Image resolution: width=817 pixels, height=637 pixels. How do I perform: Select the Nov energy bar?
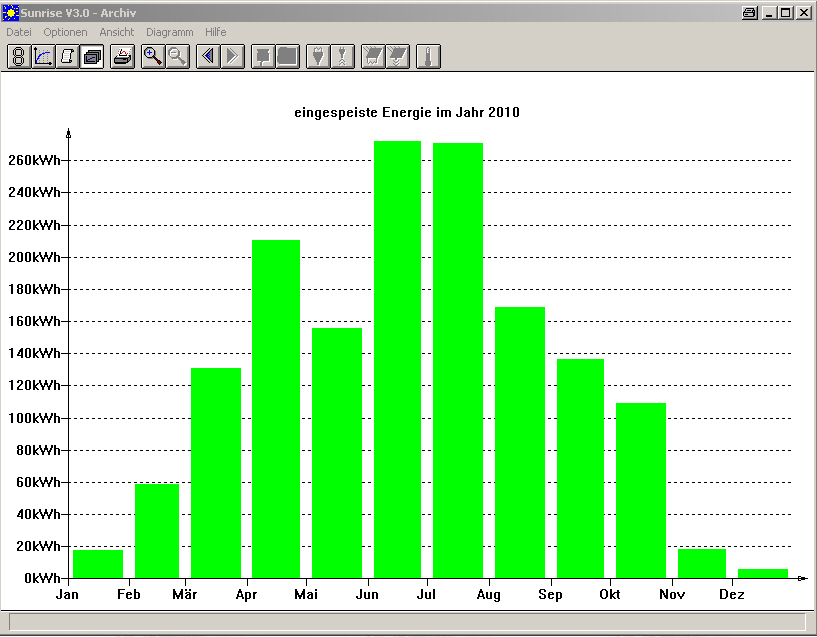[702, 564]
